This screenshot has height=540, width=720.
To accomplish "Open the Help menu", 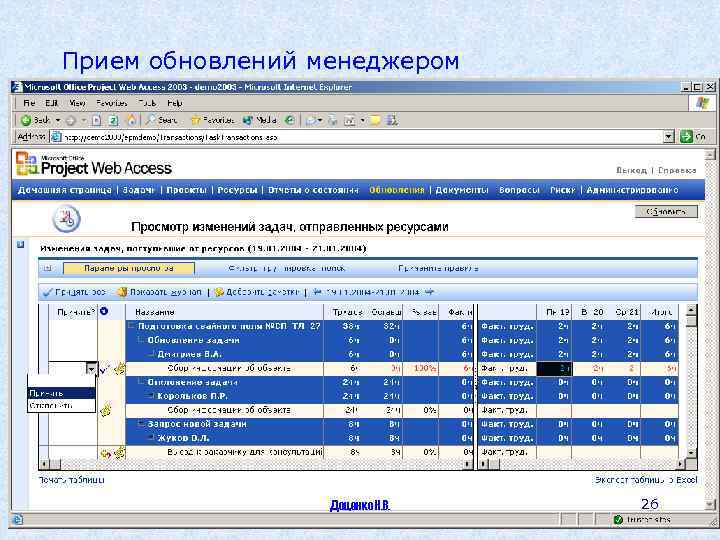I will 174,103.
